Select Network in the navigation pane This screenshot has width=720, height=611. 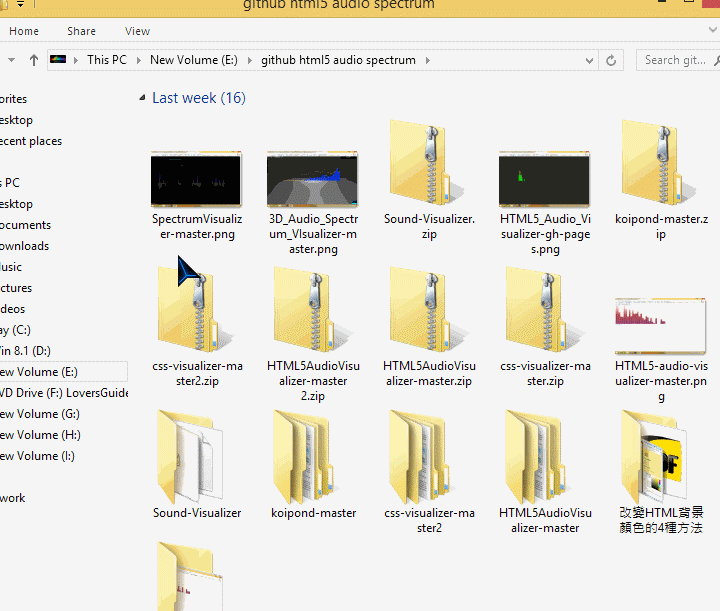tap(13, 498)
